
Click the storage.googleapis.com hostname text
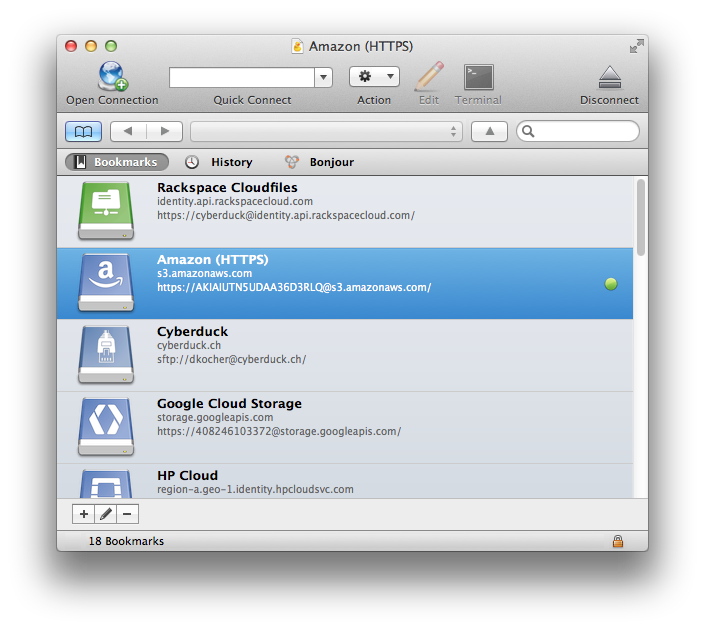pyautogui.click(x=215, y=417)
